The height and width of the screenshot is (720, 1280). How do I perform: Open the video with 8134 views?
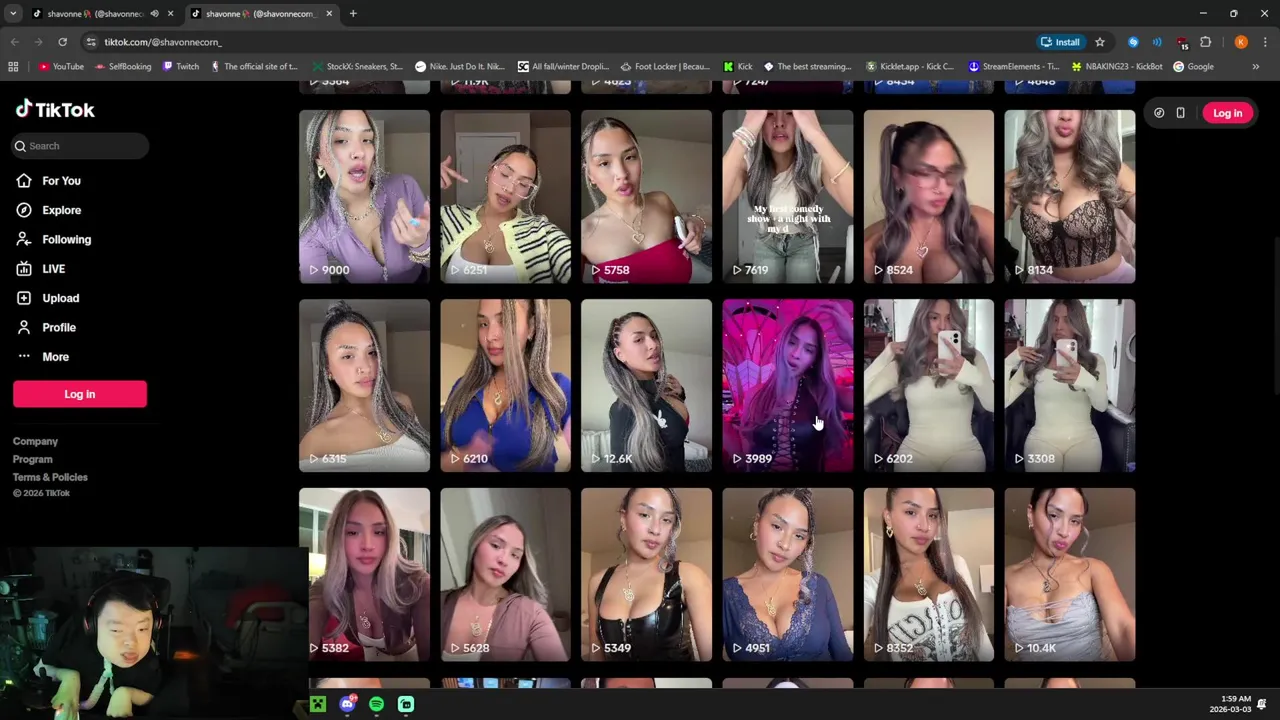(x=1070, y=197)
